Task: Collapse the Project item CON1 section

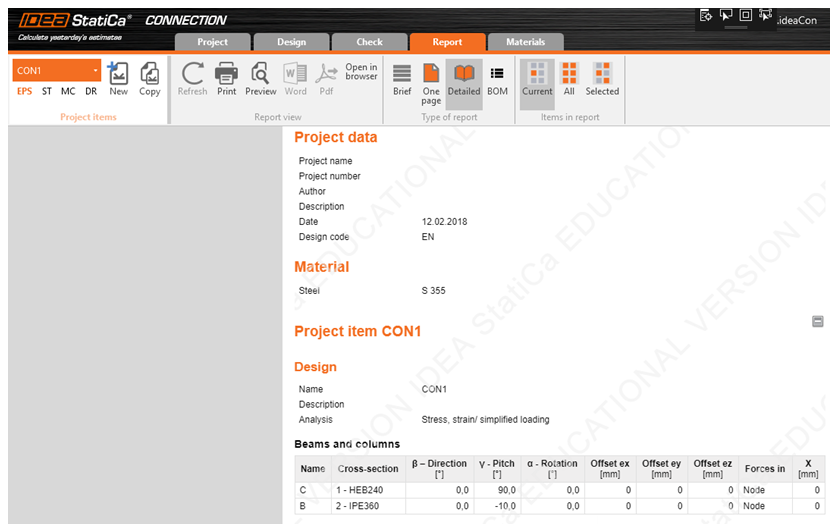Action: 817,321
